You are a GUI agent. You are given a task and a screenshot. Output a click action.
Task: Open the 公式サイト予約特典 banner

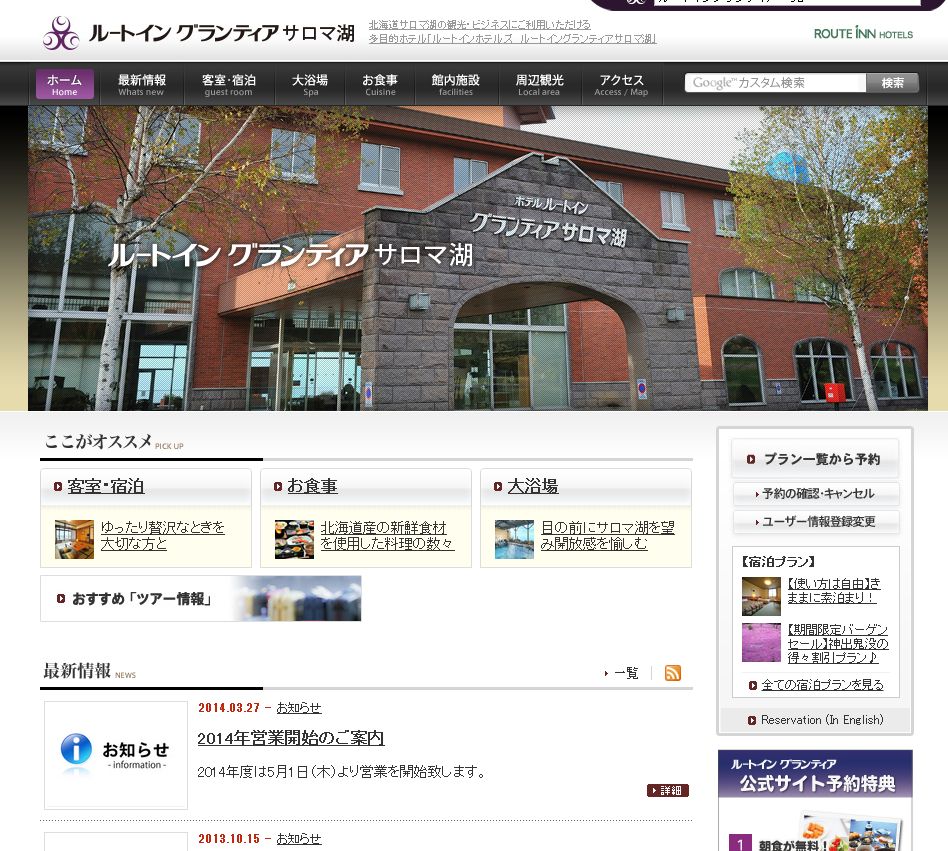815,800
